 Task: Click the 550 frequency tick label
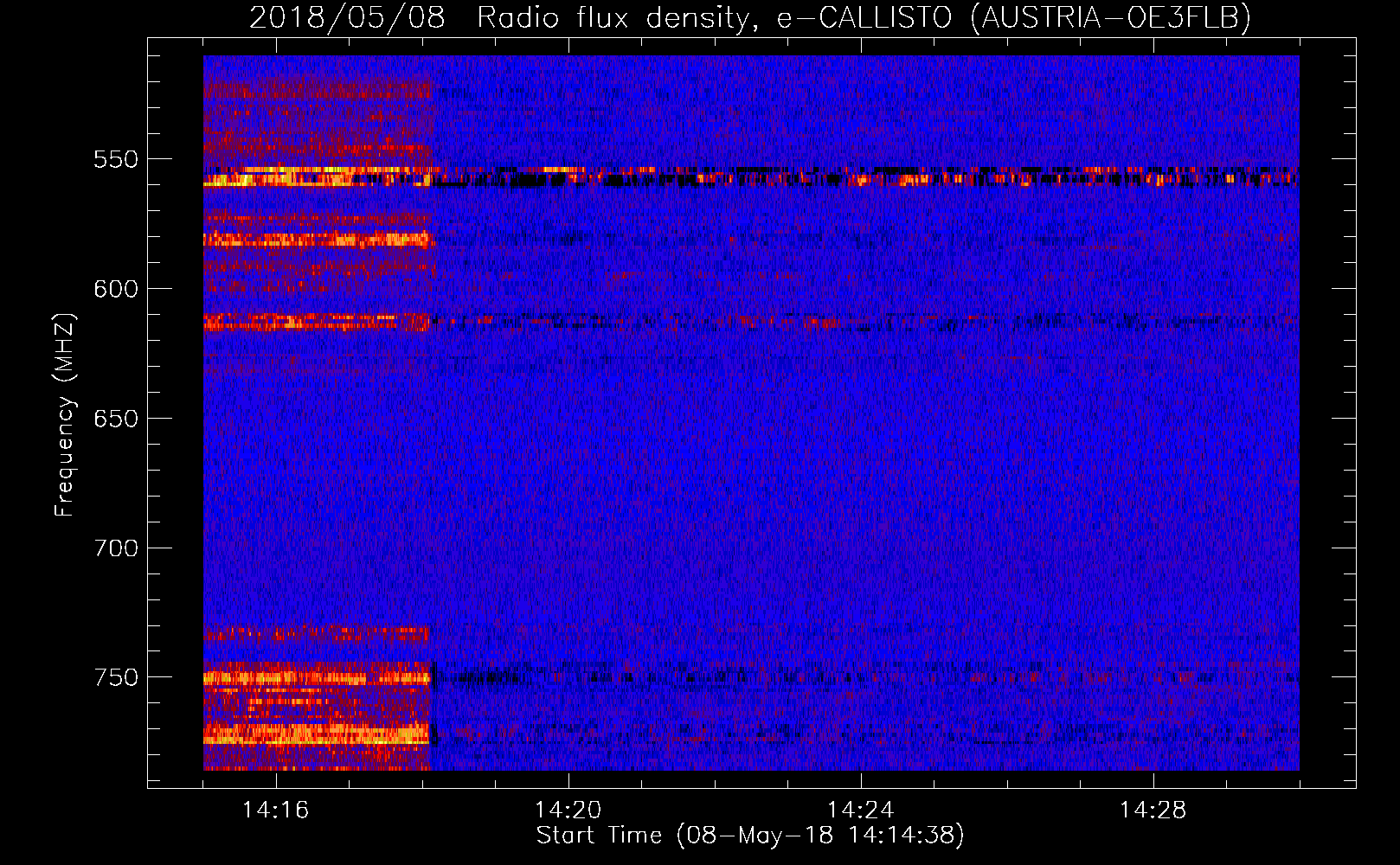116,159
